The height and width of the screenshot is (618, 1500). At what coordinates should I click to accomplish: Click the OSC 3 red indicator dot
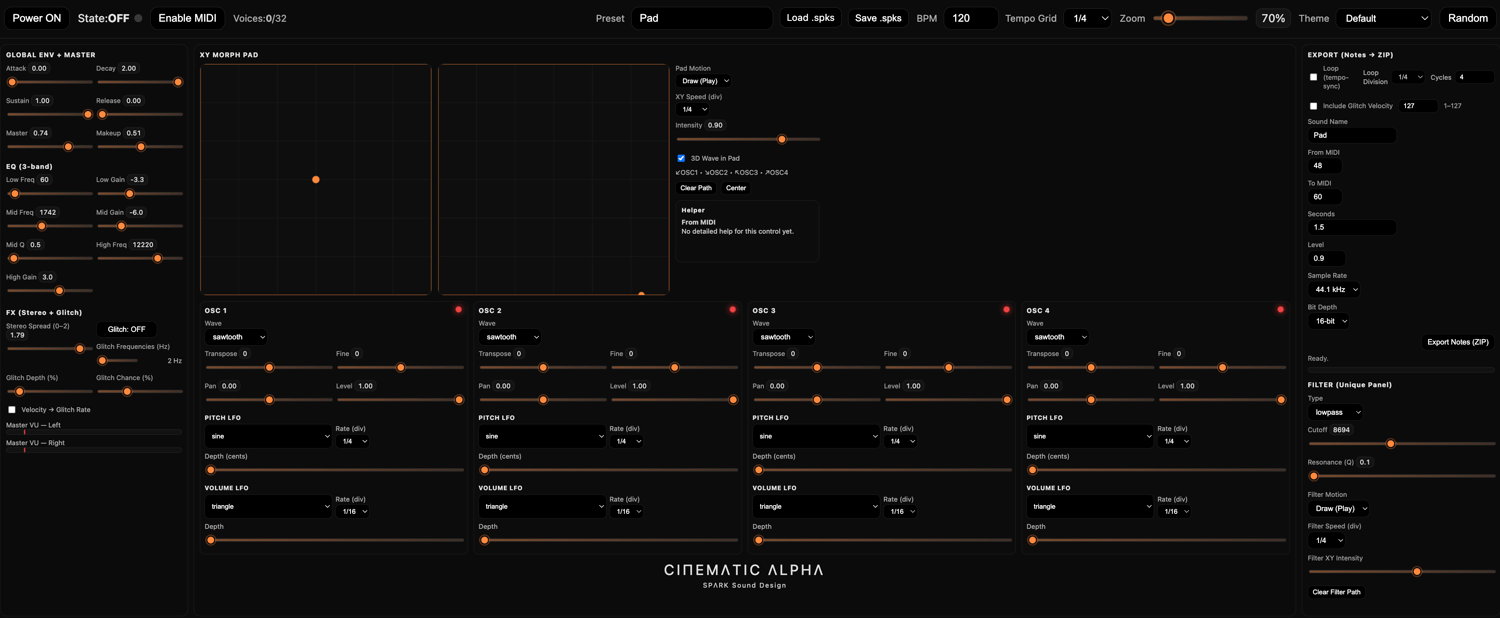(x=1007, y=310)
